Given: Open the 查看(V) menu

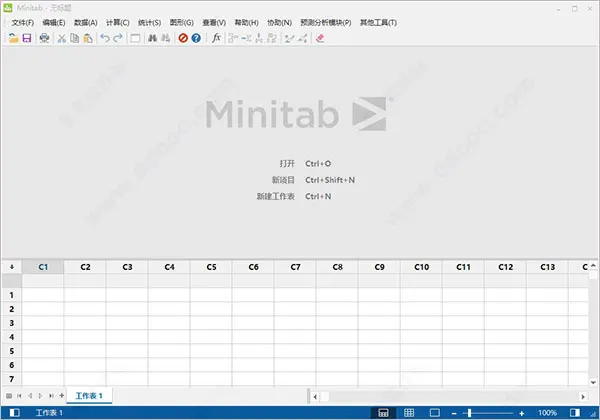Looking at the screenshot, I should 214,23.
